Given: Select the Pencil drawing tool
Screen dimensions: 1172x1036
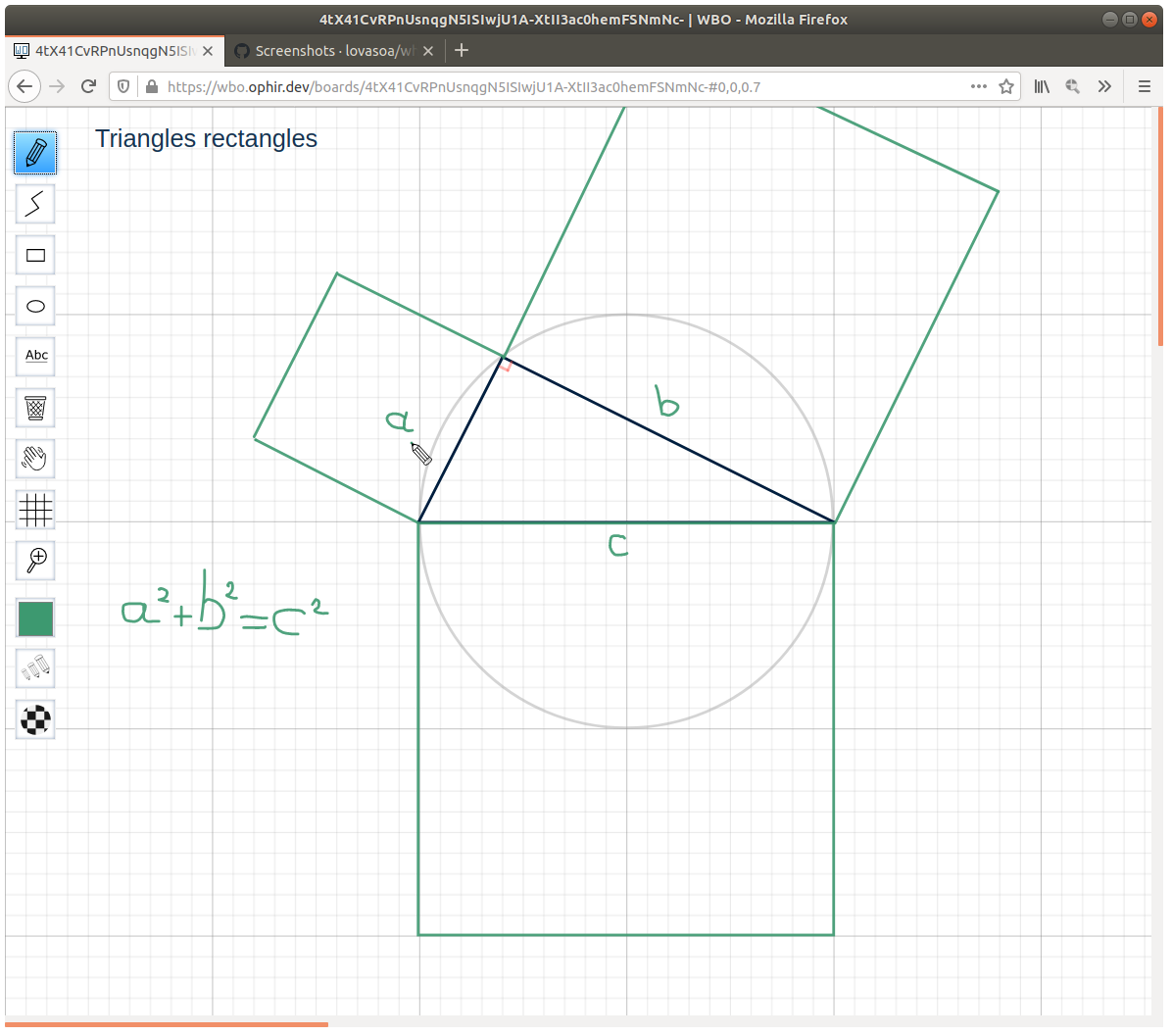Looking at the screenshot, I should (35, 153).
